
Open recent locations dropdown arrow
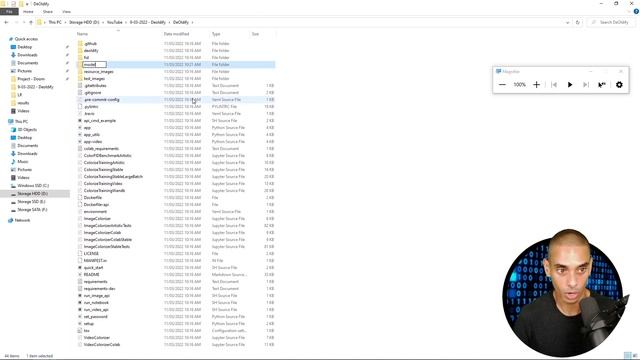coord(24,22)
